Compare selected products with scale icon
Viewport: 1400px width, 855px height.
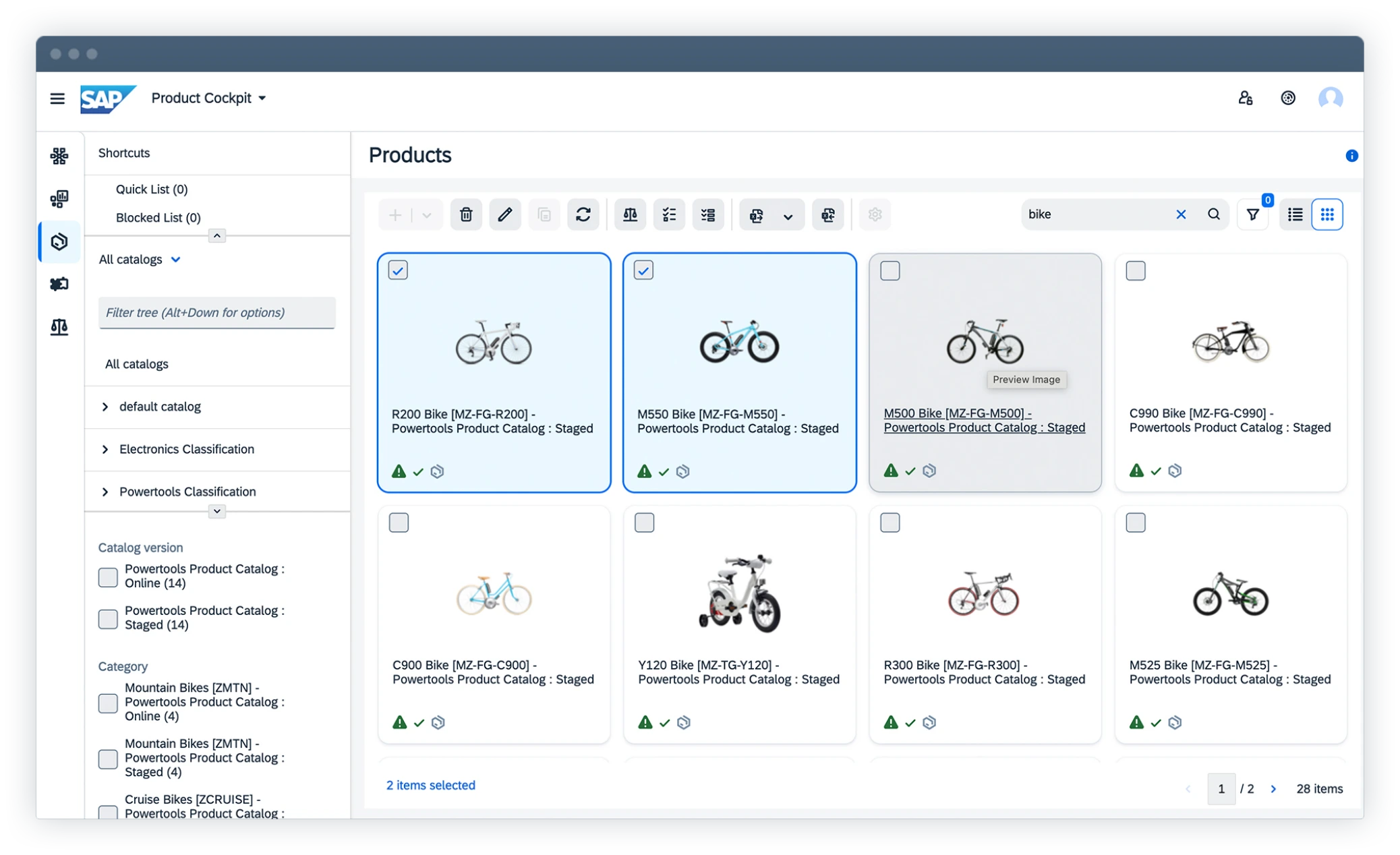[x=630, y=214]
